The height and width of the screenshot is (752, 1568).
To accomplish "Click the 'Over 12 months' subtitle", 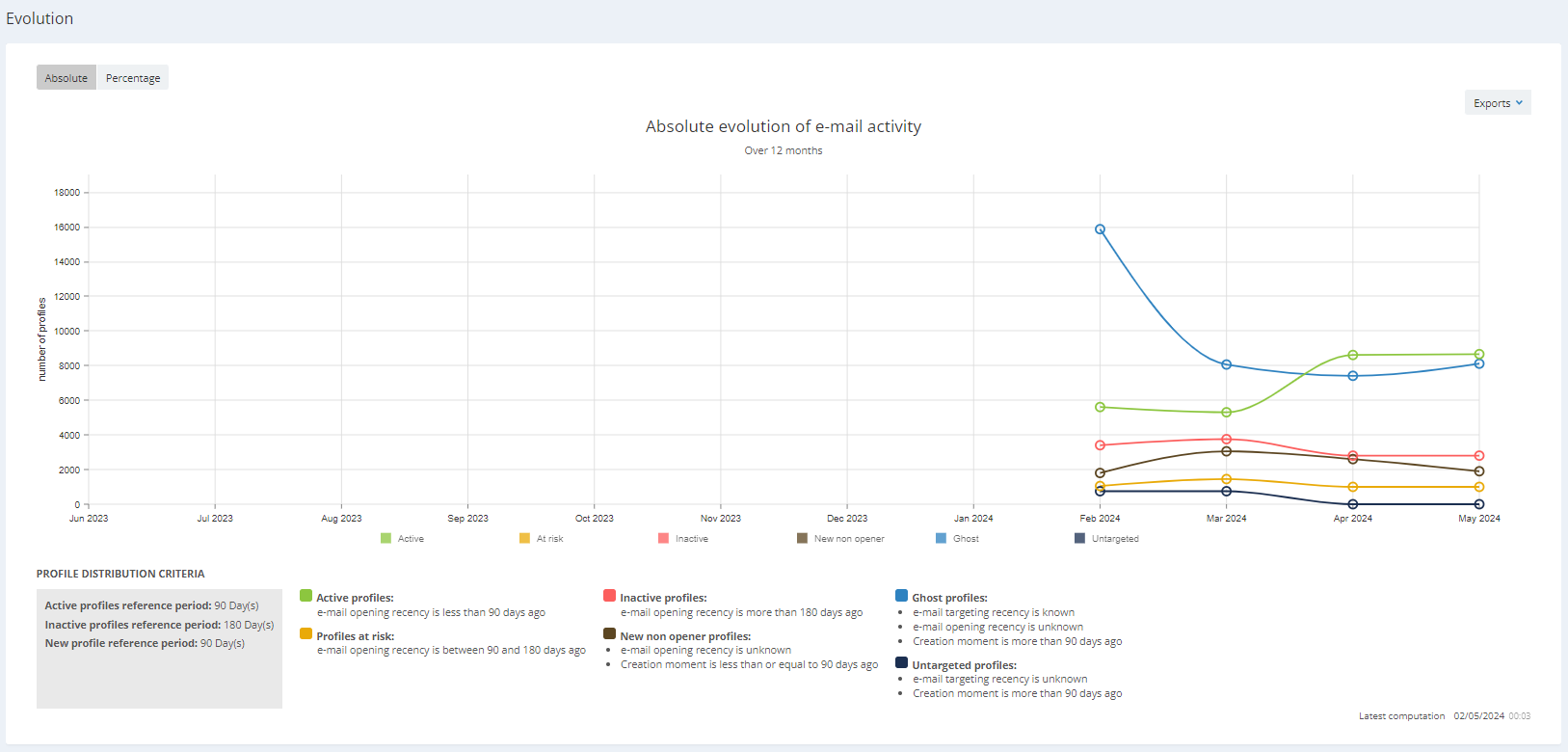I will tap(784, 150).
